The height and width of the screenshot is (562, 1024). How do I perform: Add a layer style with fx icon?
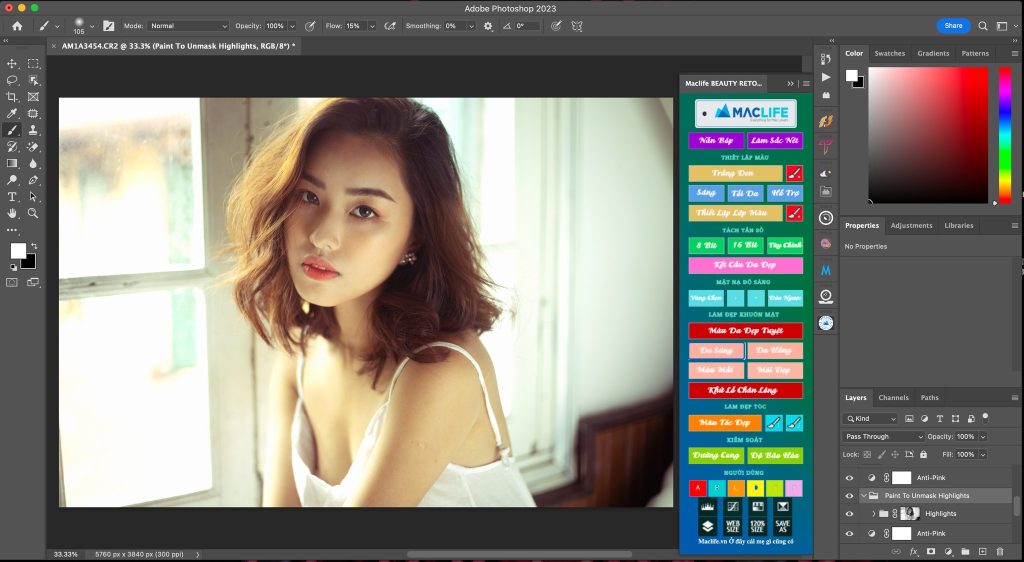(914, 552)
